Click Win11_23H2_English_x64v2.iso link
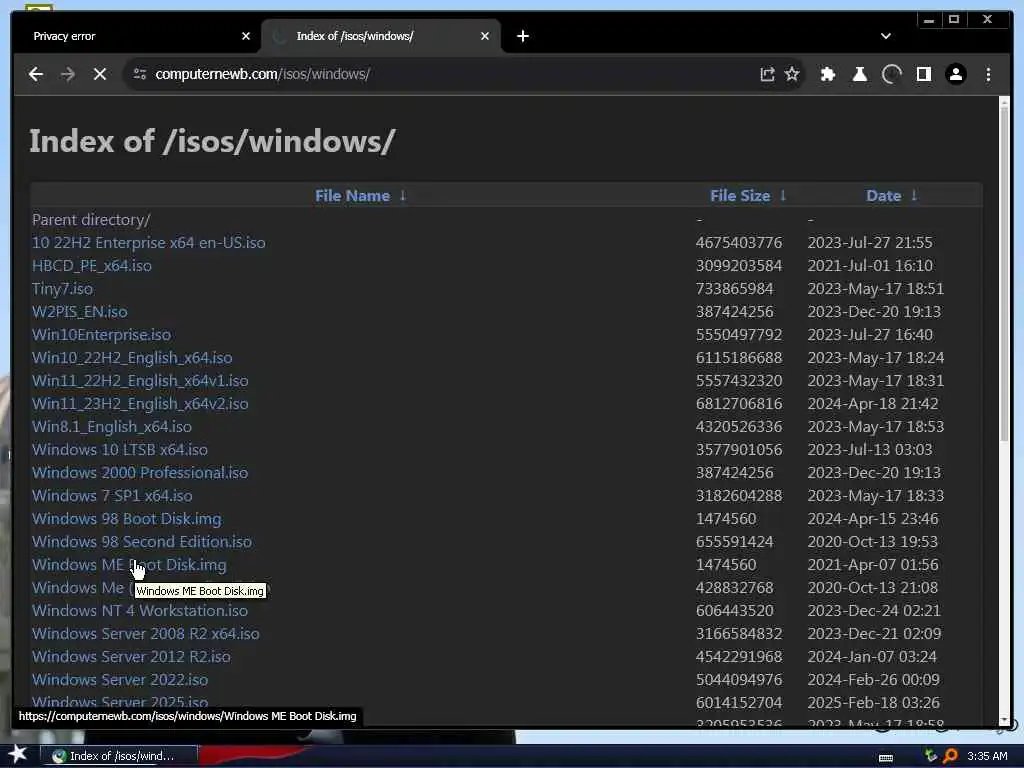 [x=140, y=404]
